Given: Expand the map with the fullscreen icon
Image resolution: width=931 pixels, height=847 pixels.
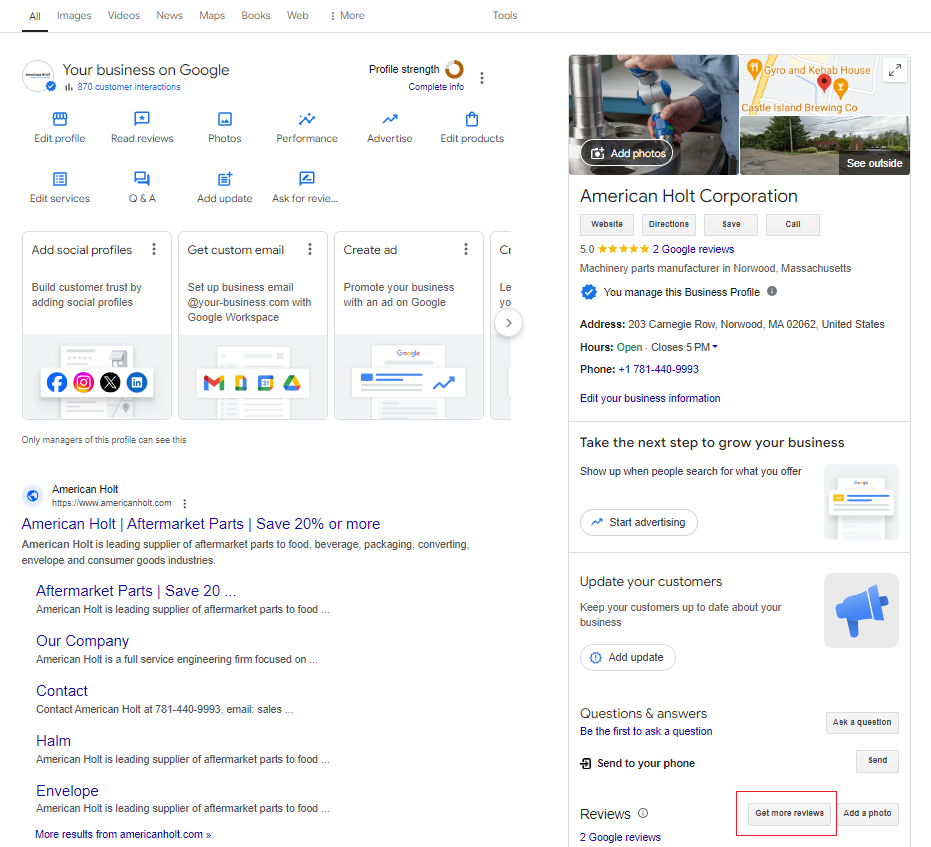Looking at the screenshot, I should tap(895, 70).
